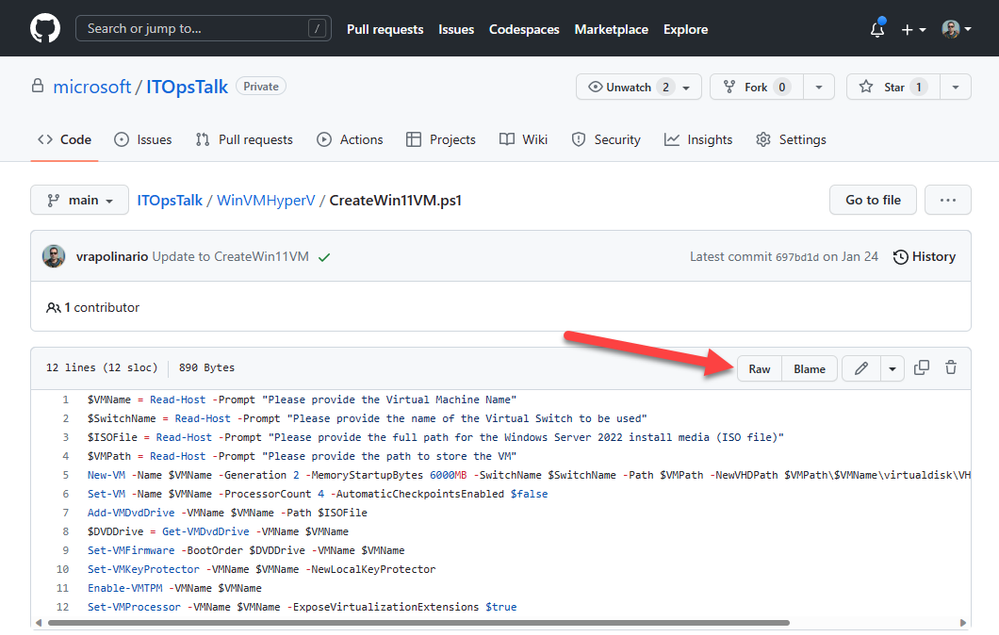Open the user avatar menu

(x=956, y=29)
